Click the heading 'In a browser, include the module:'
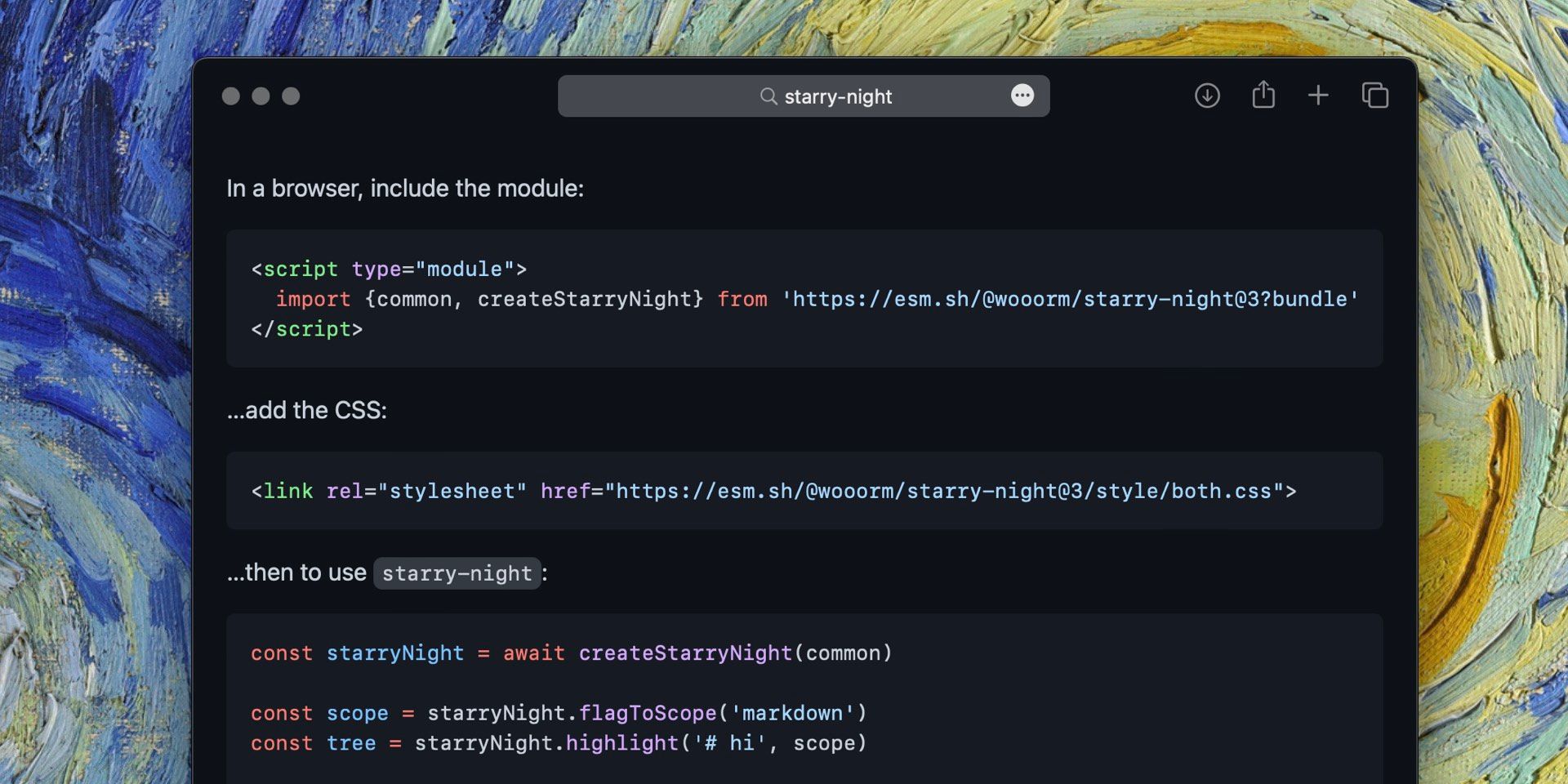 coord(406,188)
